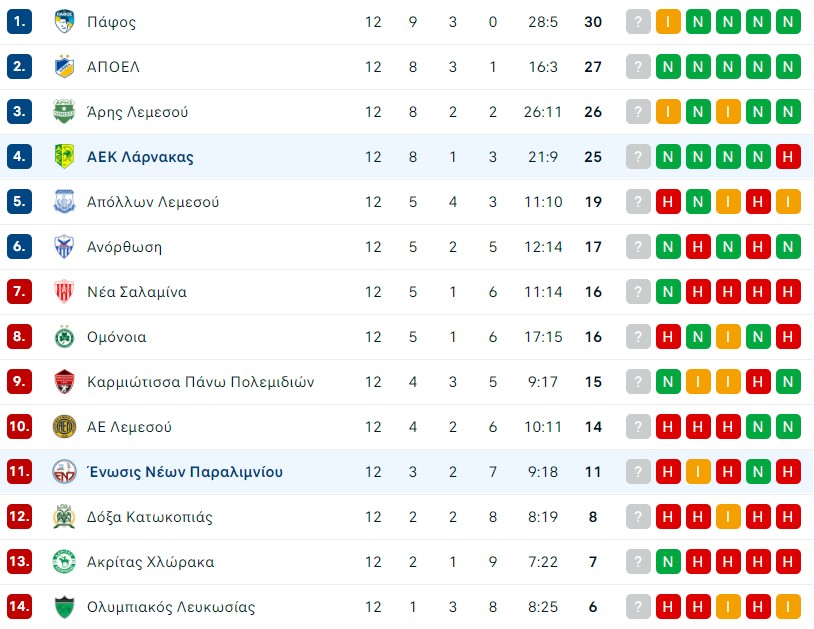The width and height of the screenshot is (814, 629).
Task: Click the position 1 rank badge
Action: [19, 22]
